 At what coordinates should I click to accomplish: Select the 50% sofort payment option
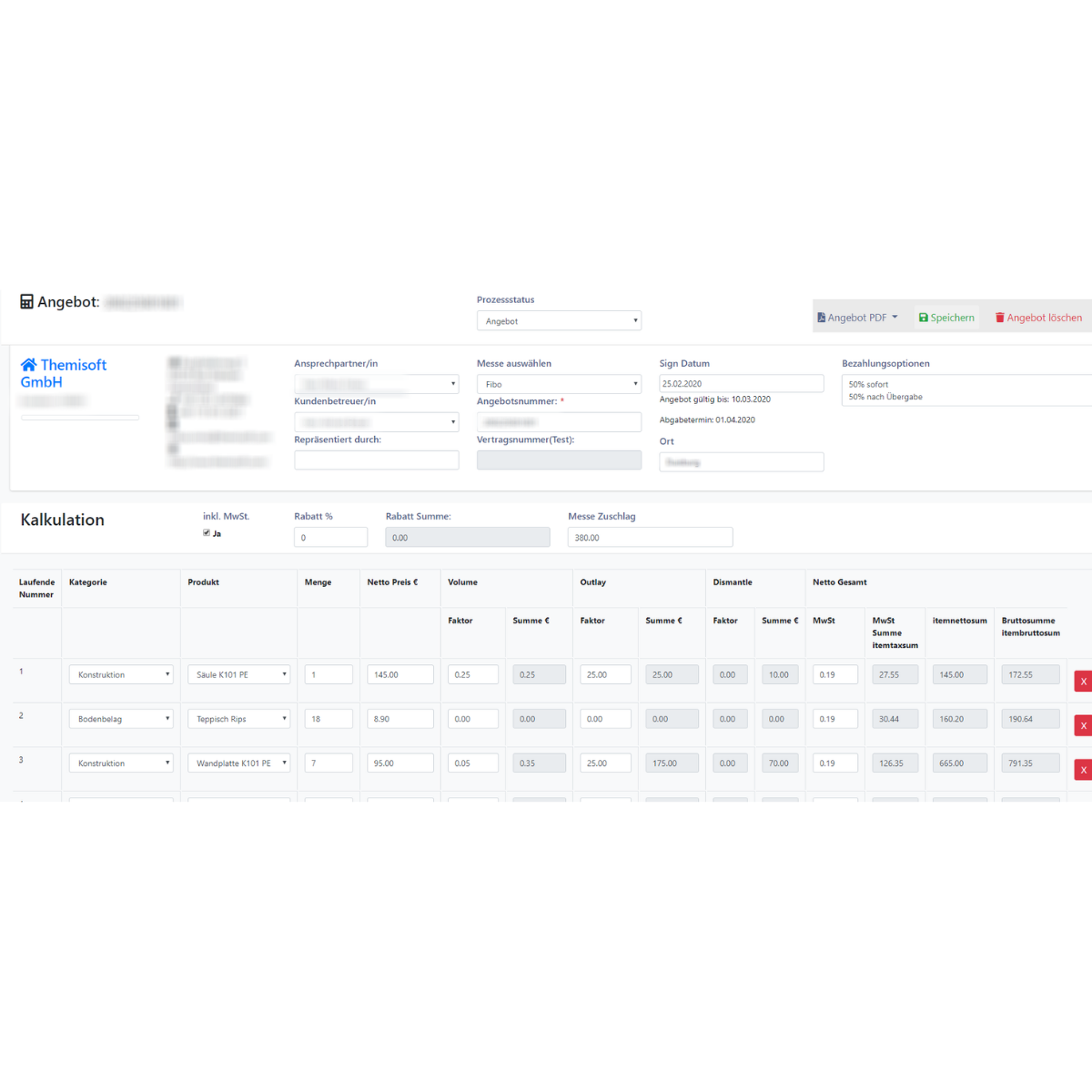(x=869, y=385)
